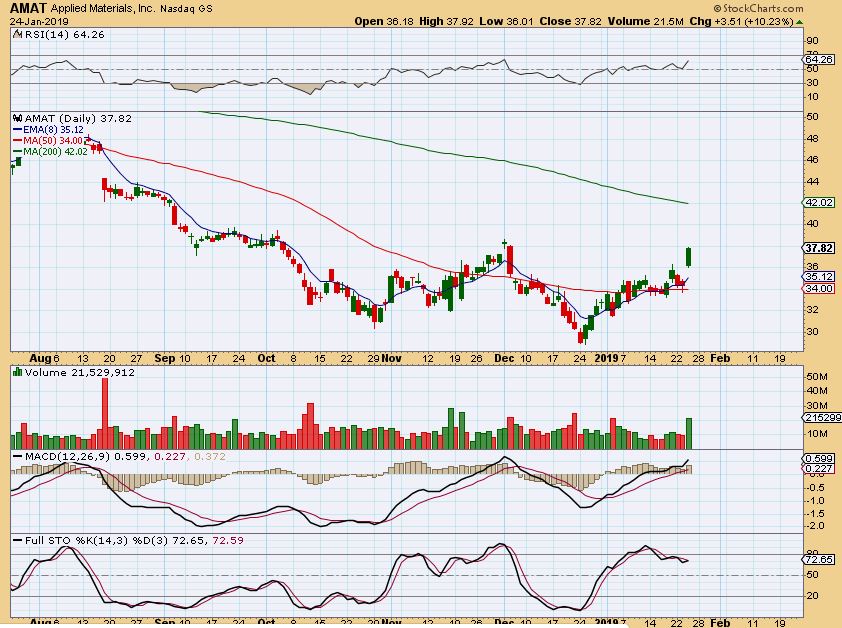Click the Low 36.01 value
The height and width of the screenshot is (628, 842).
click(x=507, y=21)
